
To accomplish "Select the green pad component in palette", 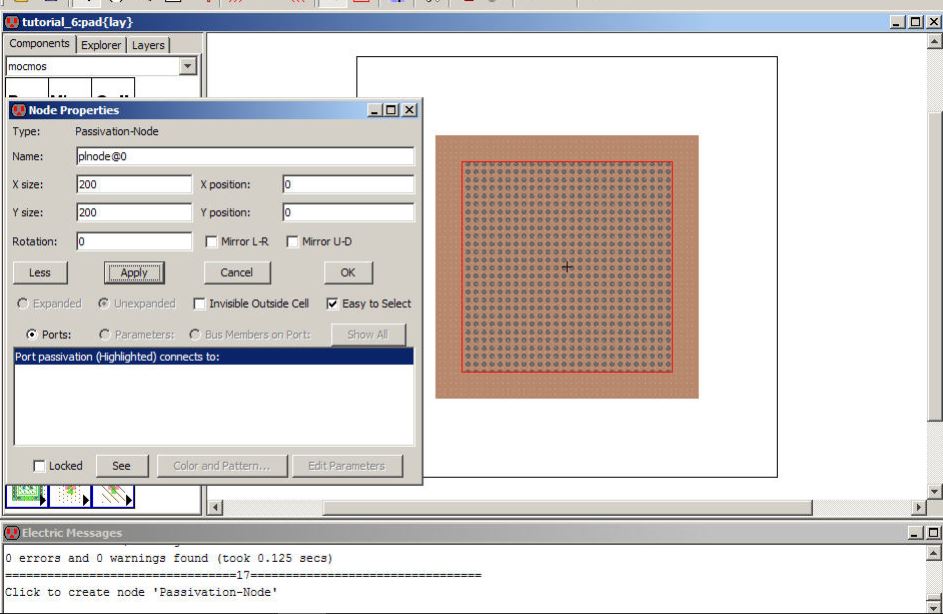I will pos(25,496).
